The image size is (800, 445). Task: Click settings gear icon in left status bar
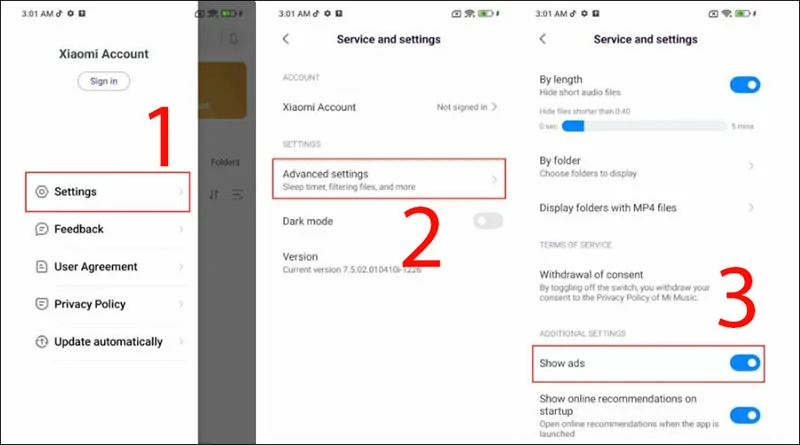[71, 13]
